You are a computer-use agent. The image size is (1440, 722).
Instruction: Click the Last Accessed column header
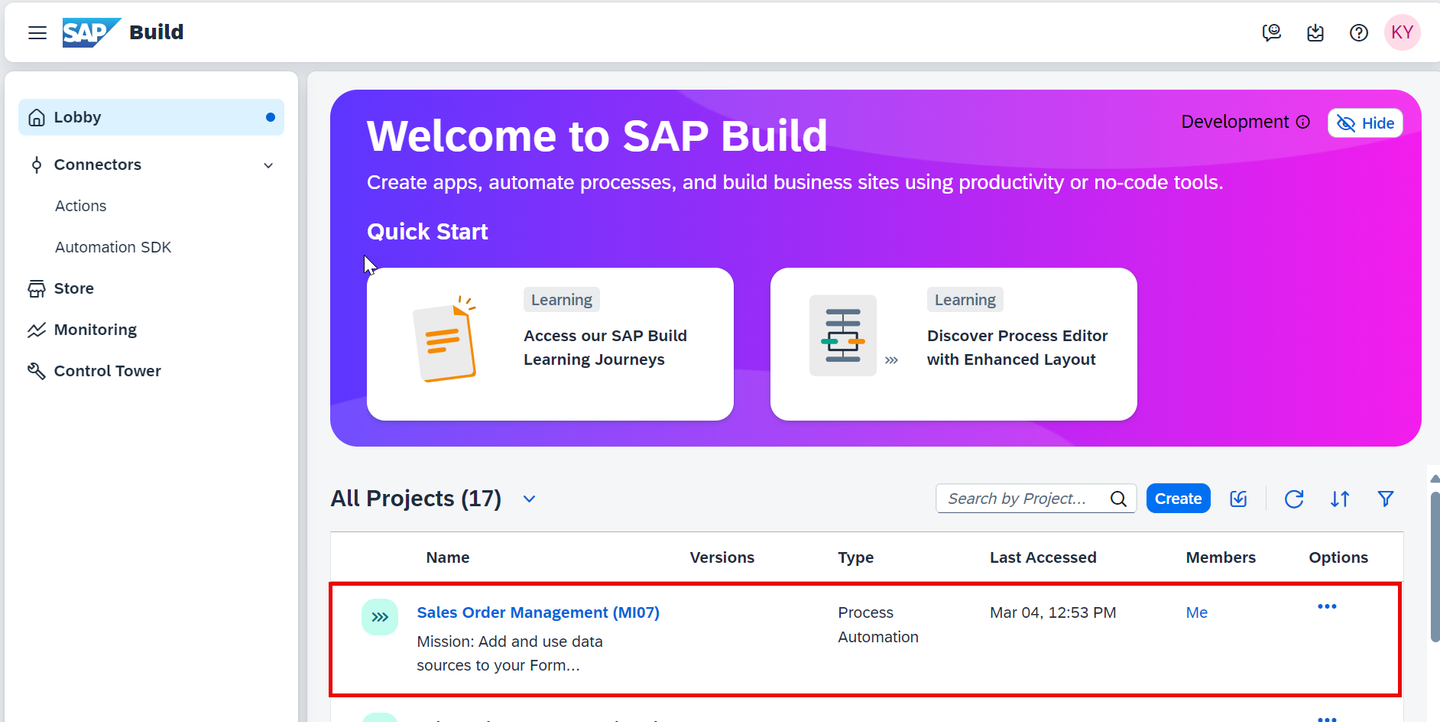click(x=1043, y=558)
